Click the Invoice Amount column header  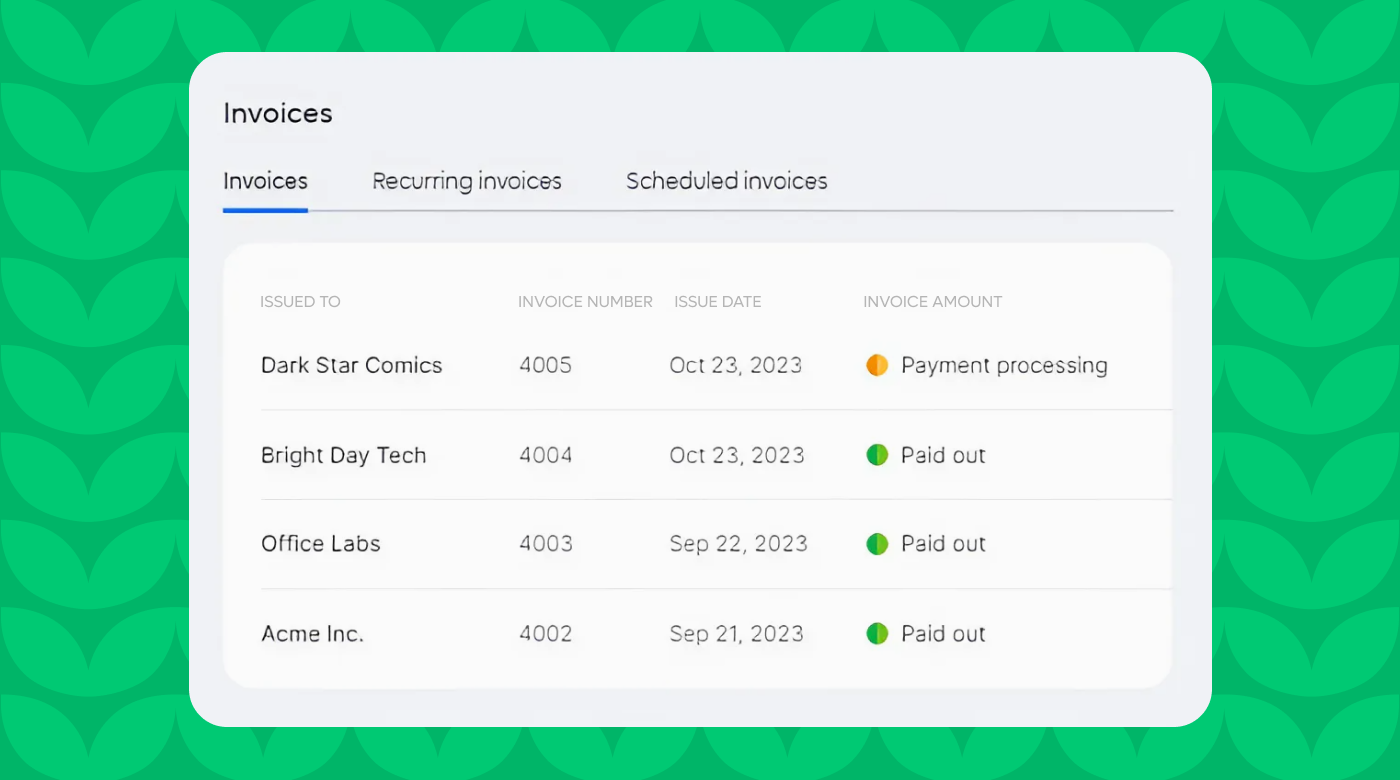(932, 302)
